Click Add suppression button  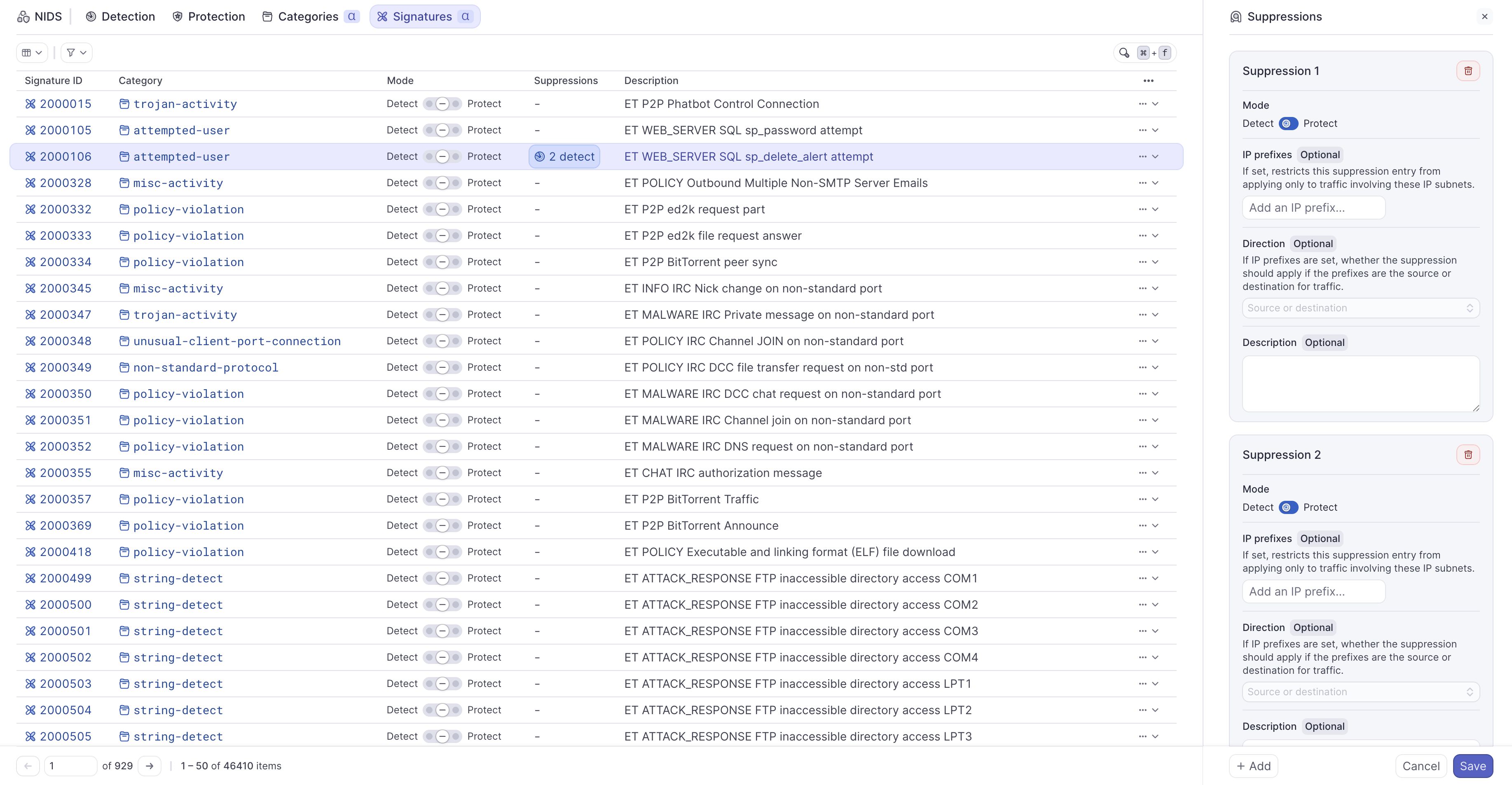click(1253, 766)
